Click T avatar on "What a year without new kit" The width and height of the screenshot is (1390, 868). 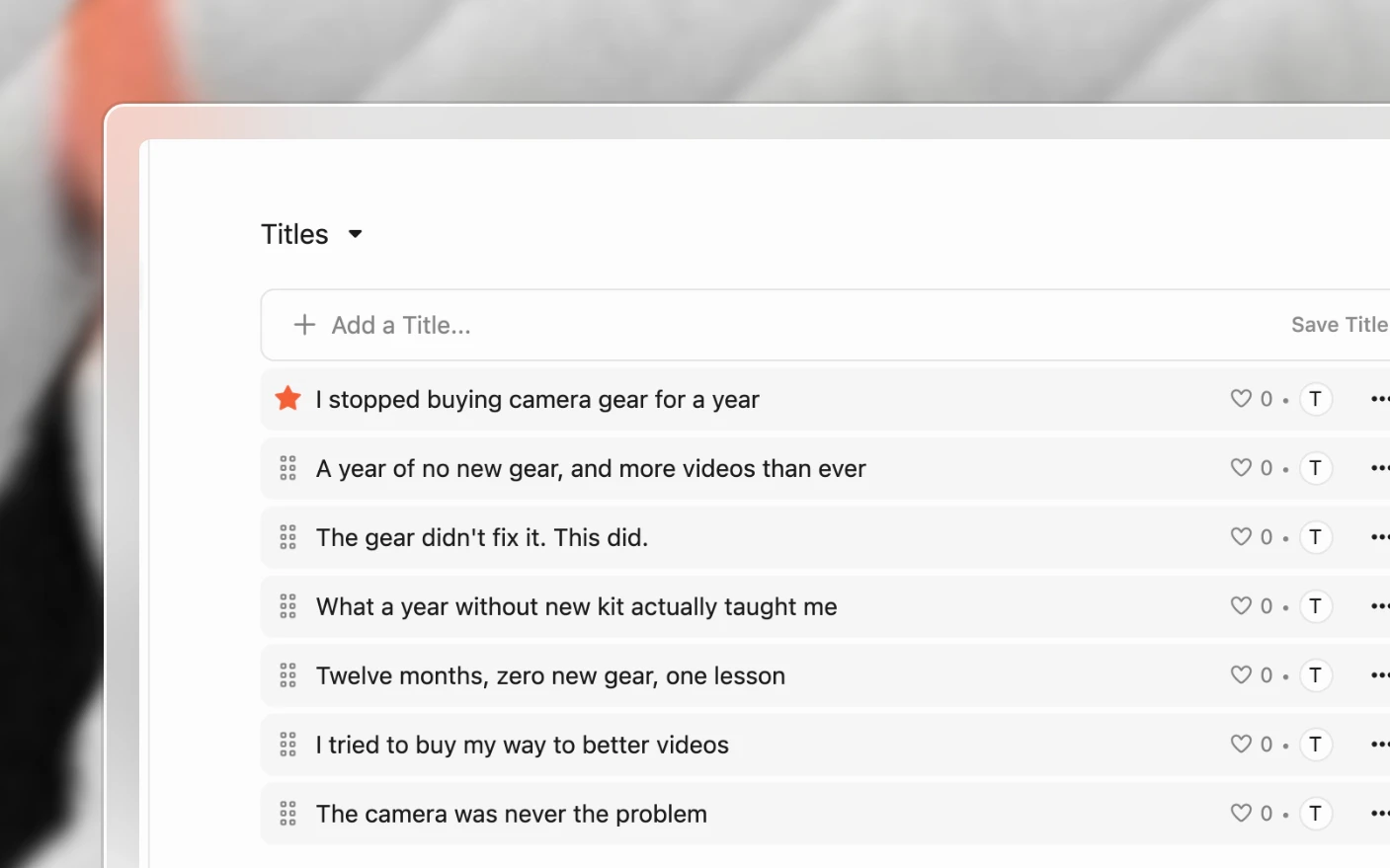point(1316,606)
